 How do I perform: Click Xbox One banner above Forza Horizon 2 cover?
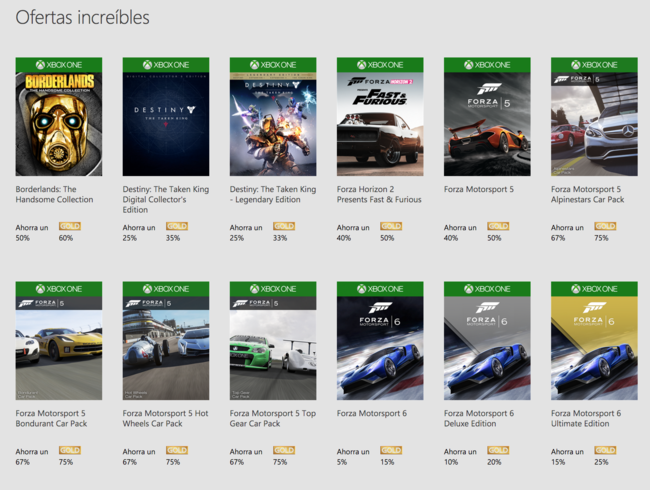click(x=380, y=65)
